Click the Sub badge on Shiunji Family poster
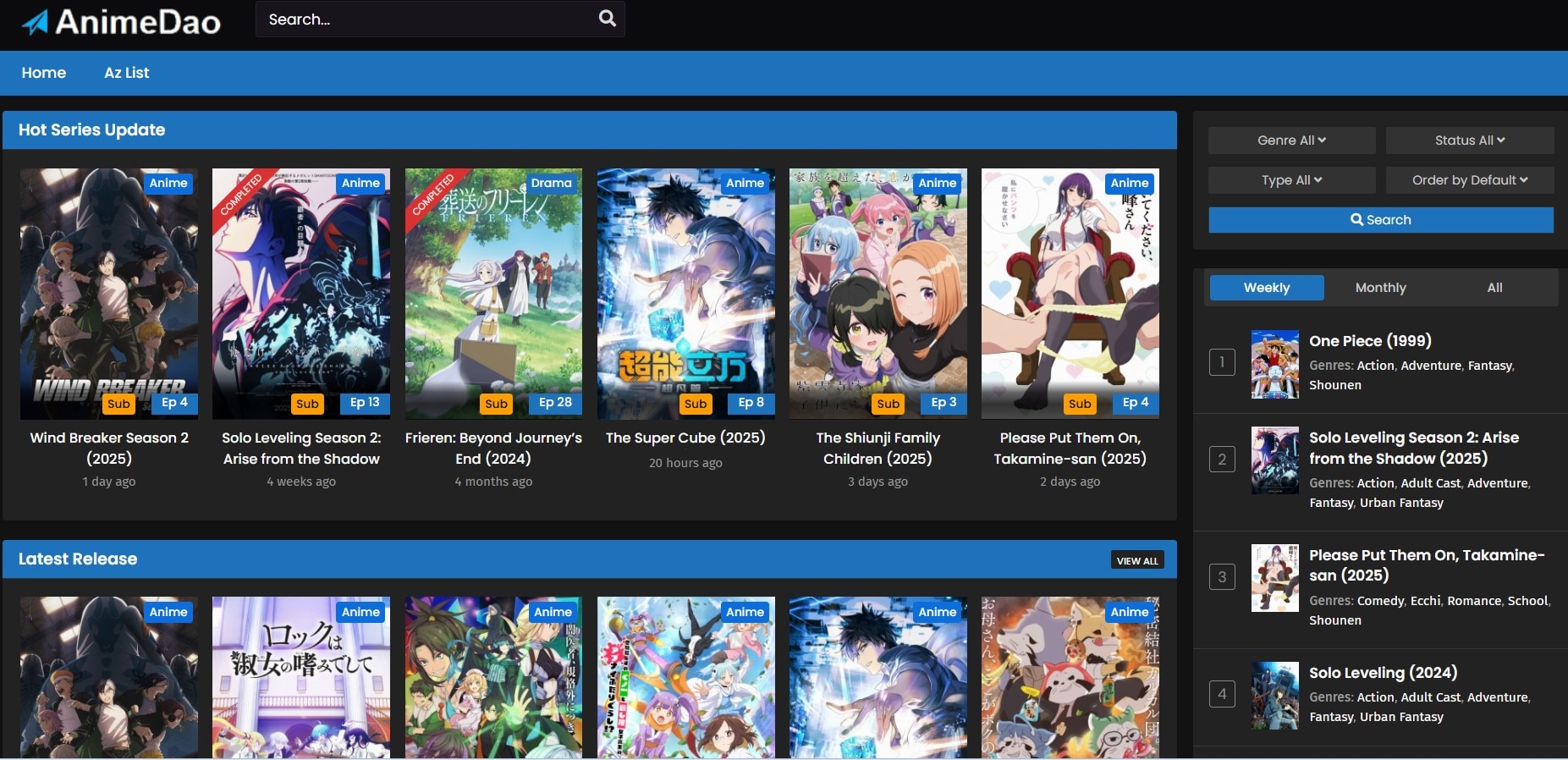Viewport: 1568px width, 760px height. 889,405
